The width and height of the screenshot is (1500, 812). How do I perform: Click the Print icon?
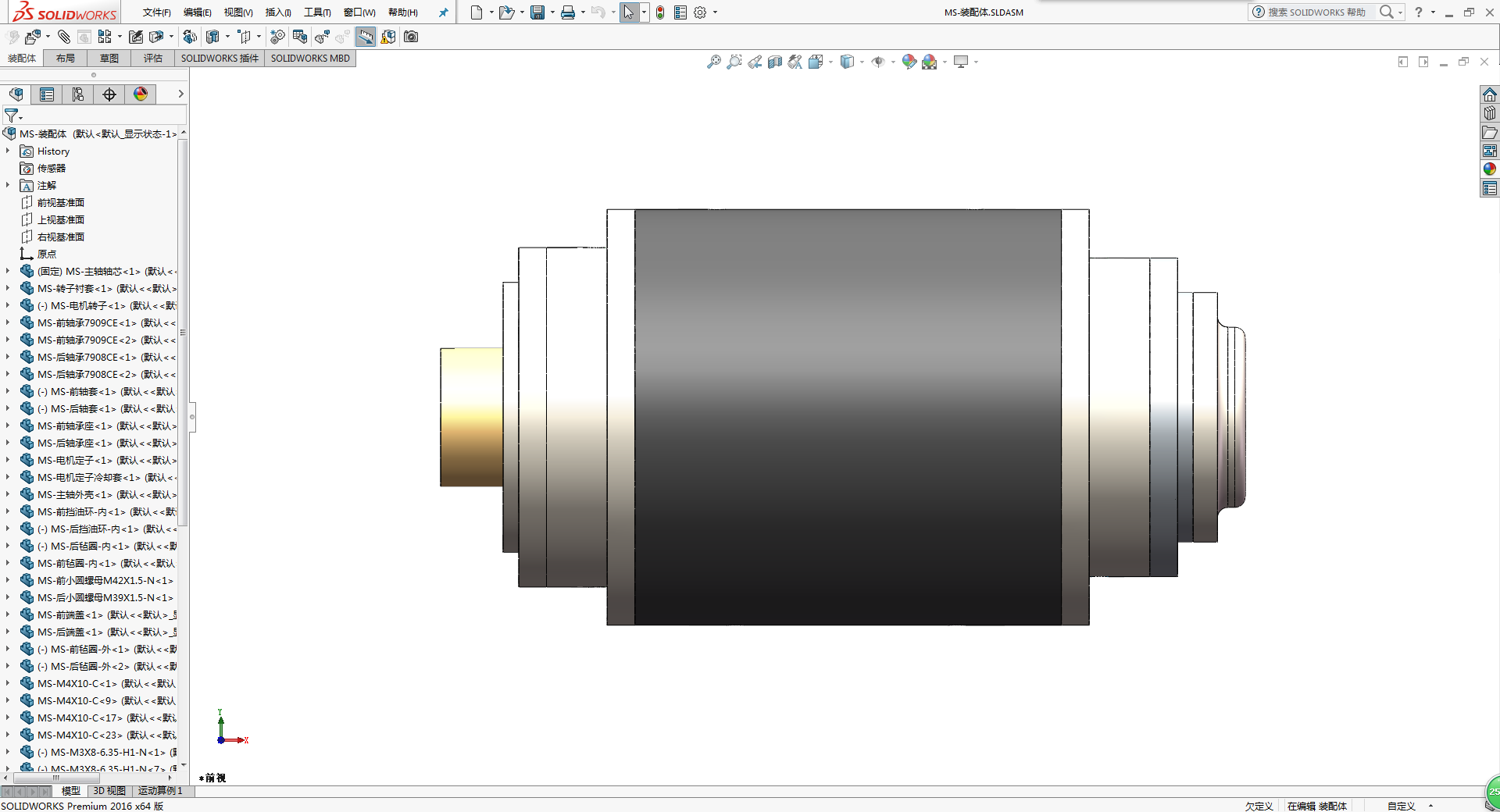pyautogui.click(x=568, y=12)
